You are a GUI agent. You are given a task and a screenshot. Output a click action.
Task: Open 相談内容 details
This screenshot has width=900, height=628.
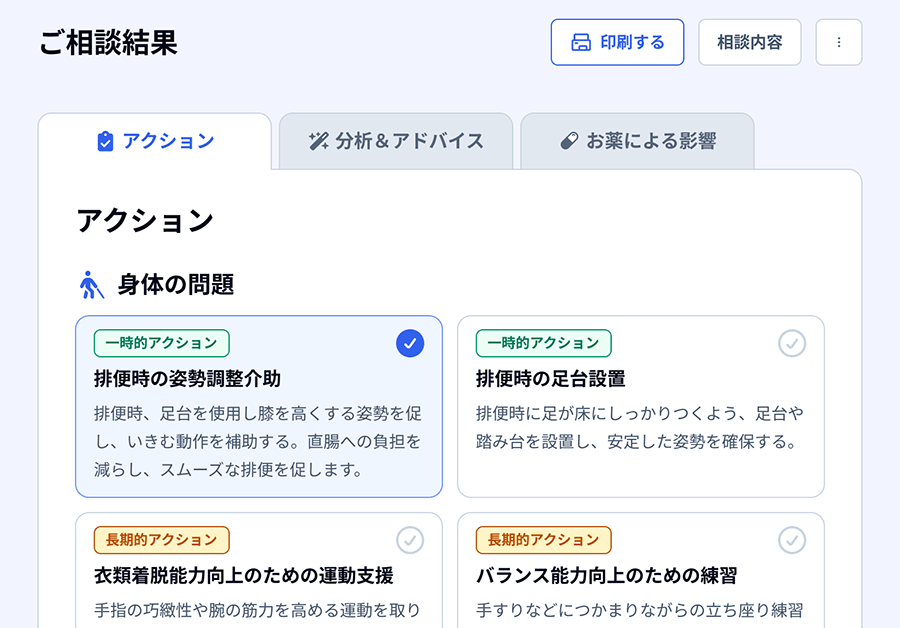coord(749,42)
